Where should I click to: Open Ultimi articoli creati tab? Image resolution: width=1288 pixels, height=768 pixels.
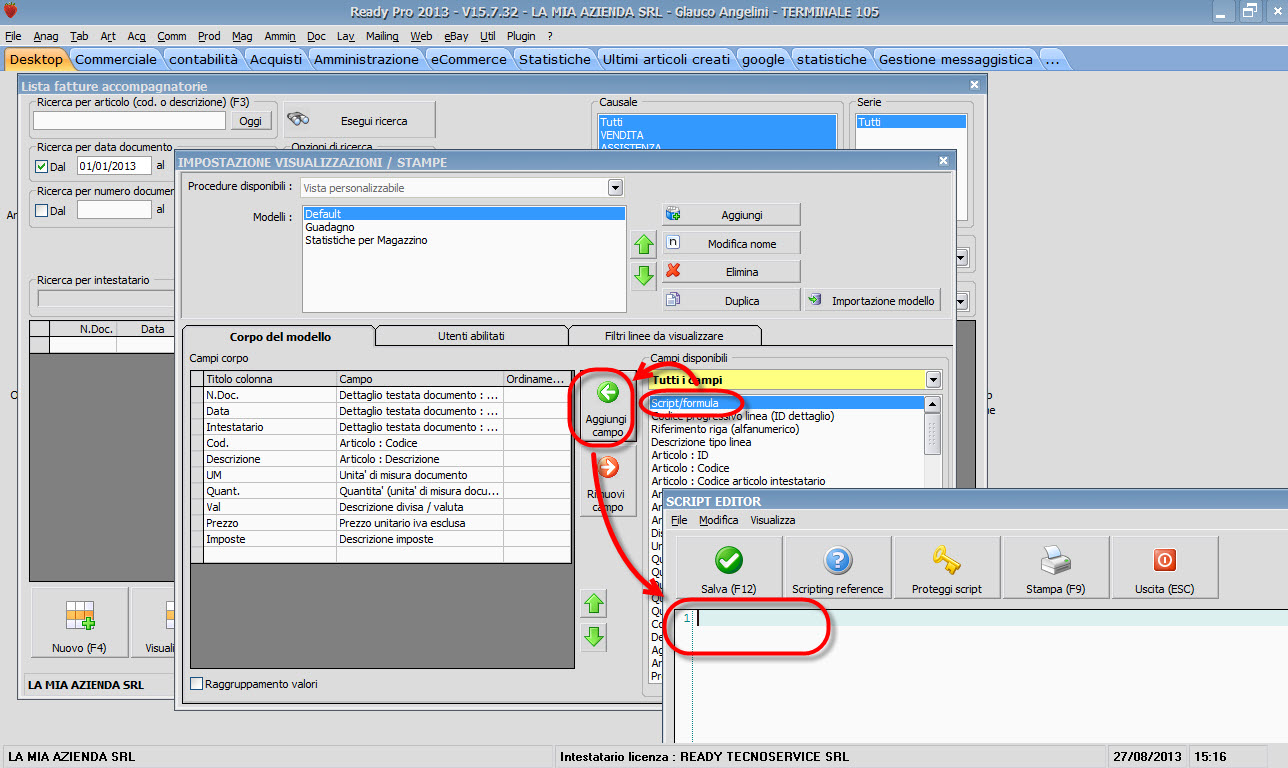(x=667, y=59)
